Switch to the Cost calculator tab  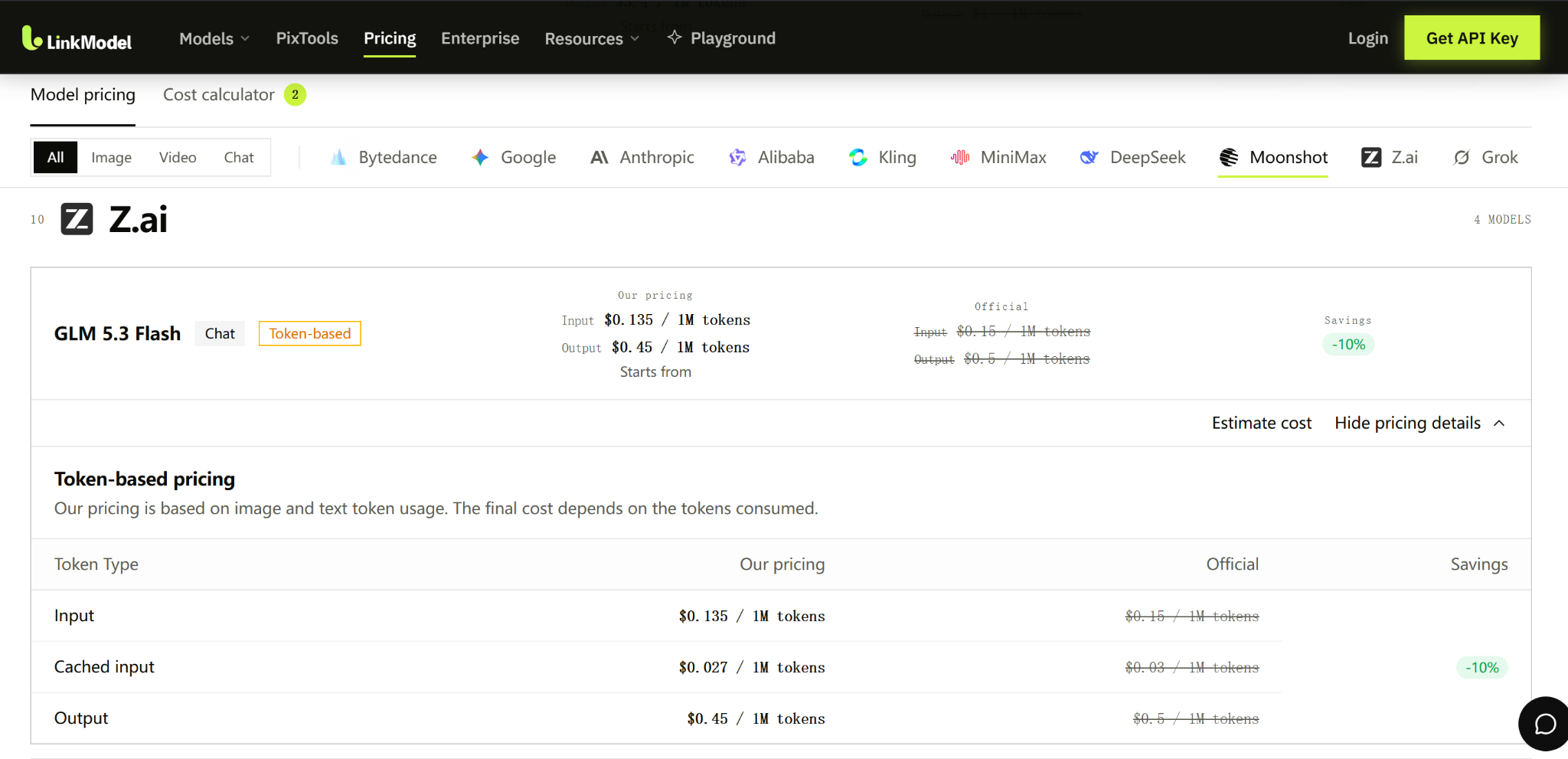click(234, 95)
